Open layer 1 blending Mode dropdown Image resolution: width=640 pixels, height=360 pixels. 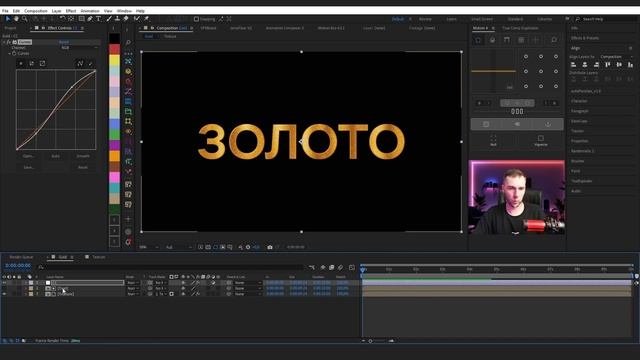[132, 282]
